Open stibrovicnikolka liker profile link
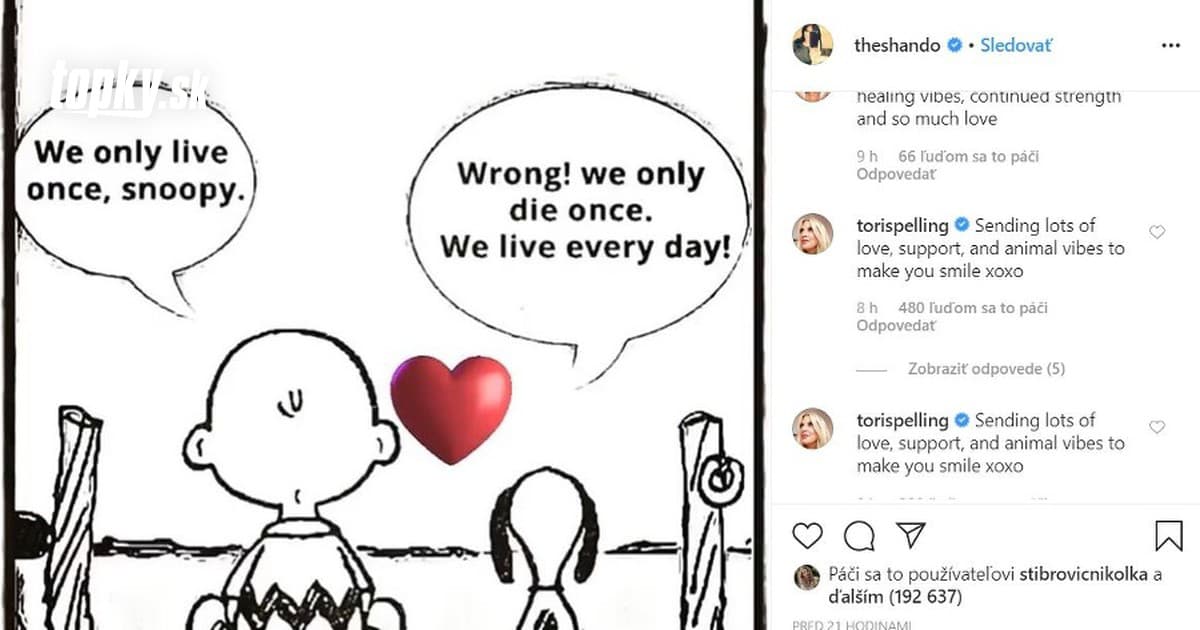Screen dimensions: 1200x630 click(1080, 574)
